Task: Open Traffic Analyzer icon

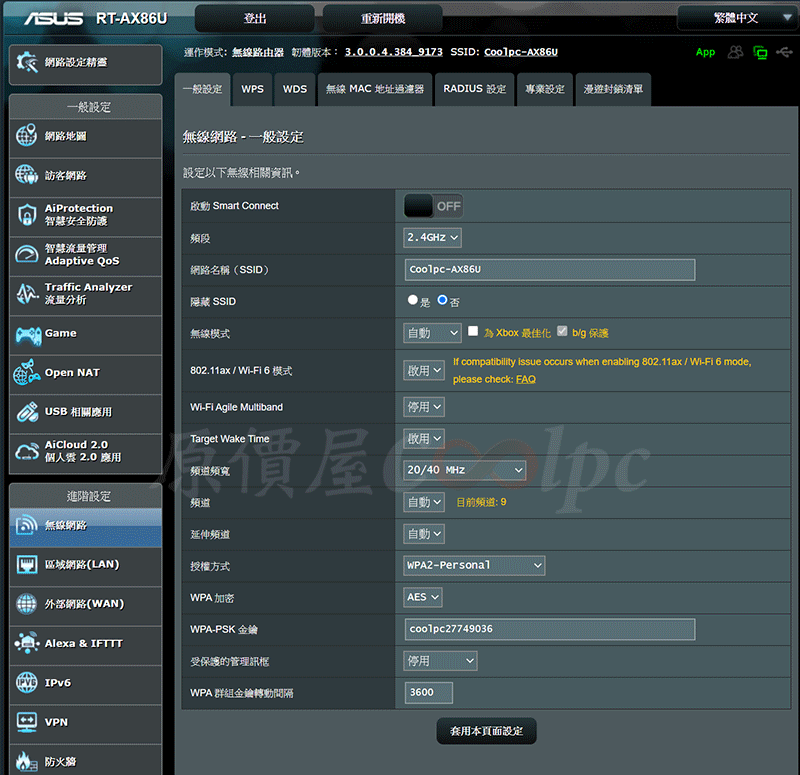Action: (27, 293)
